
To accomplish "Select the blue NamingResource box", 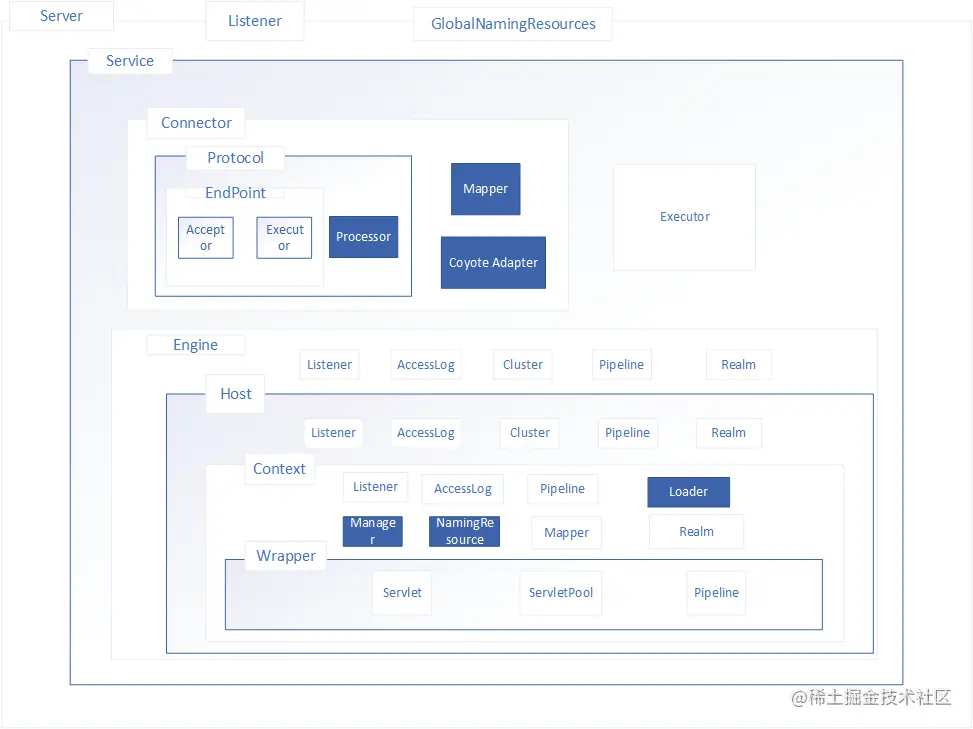I will coord(464,532).
